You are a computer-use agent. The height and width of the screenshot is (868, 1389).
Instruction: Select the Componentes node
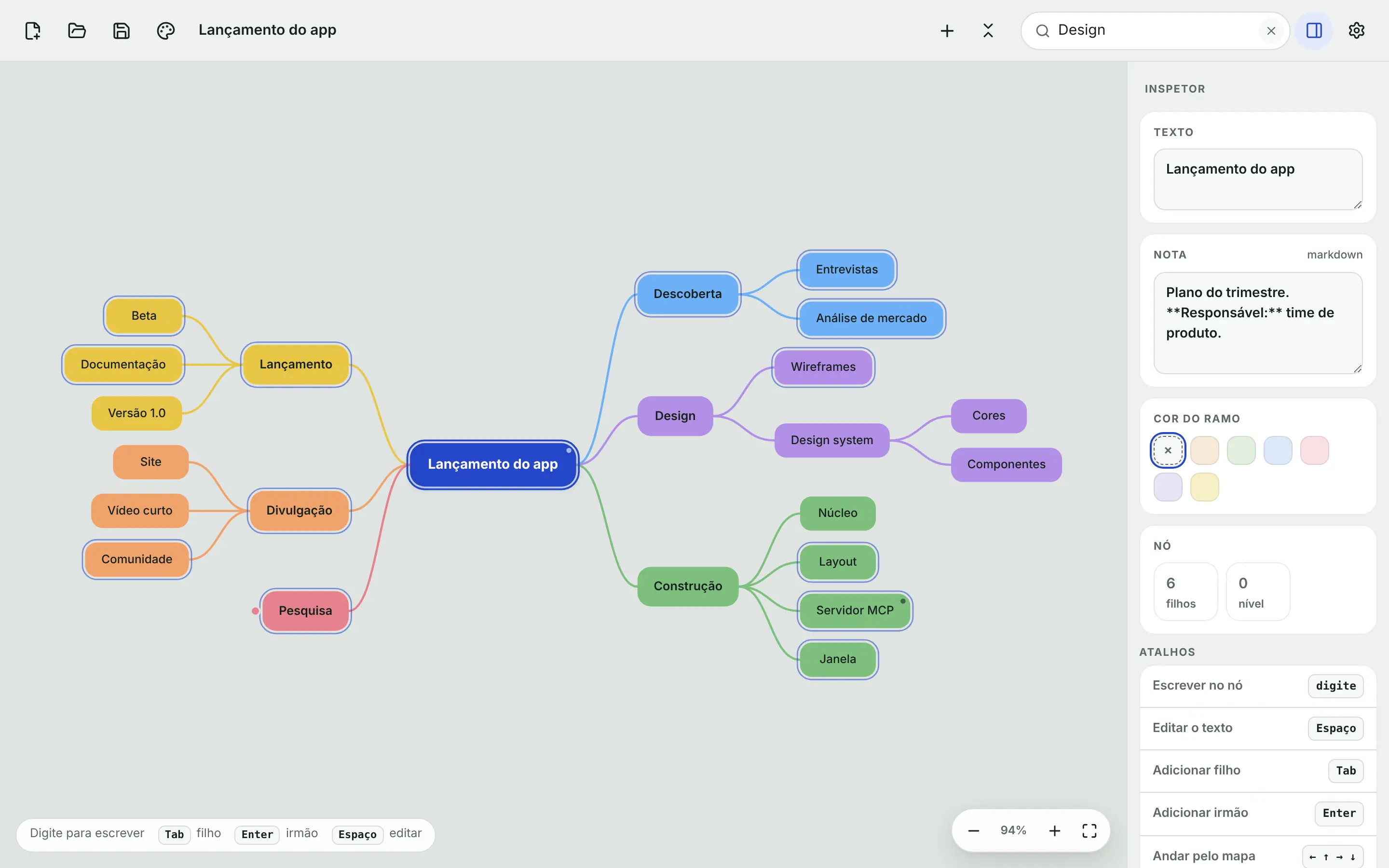click(1006, 464)
